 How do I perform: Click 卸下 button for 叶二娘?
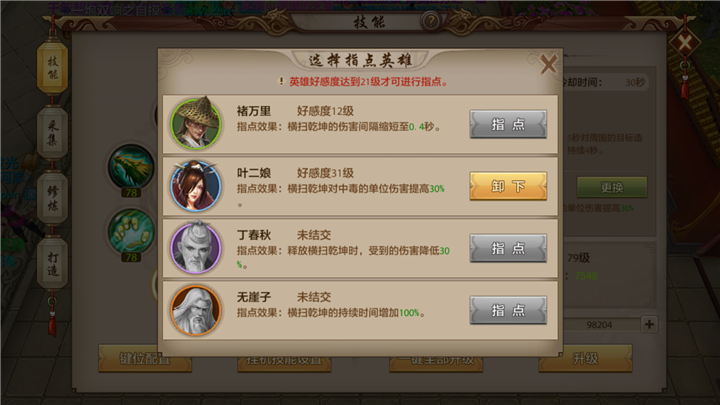point(508,186)
